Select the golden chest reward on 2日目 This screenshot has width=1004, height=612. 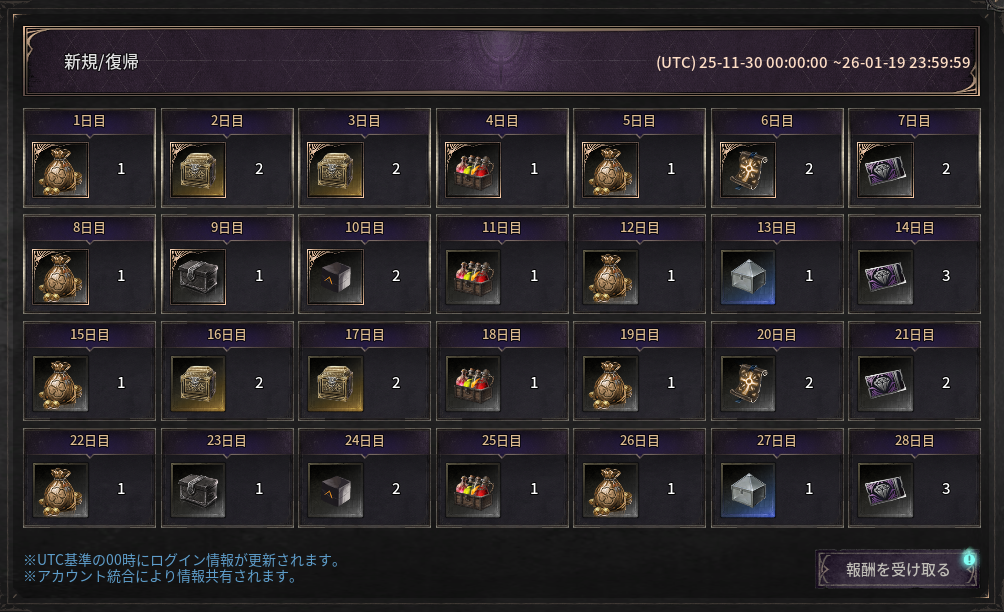click(198, 170)
